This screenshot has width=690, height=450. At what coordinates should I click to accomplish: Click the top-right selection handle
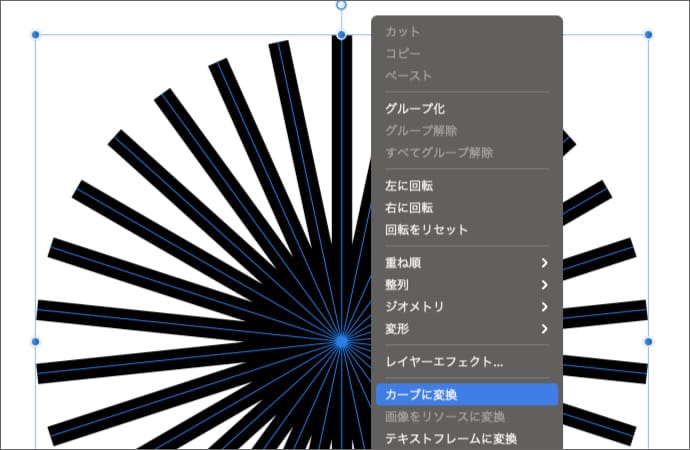click(x=648, y=35)
